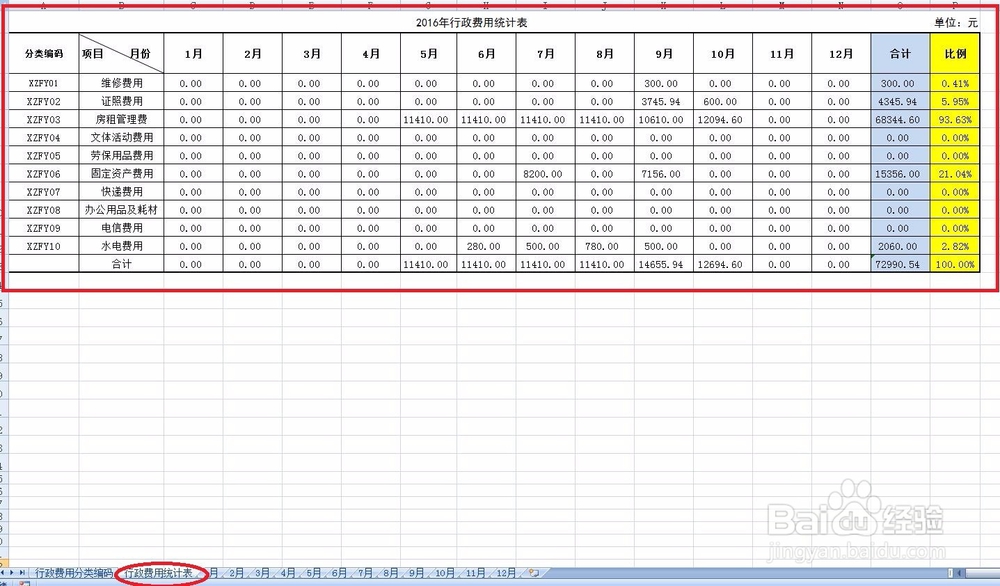Viewport: 1000px width, 586px height.
Task: Click the 21.04% ratio cell
Action: 955,173
